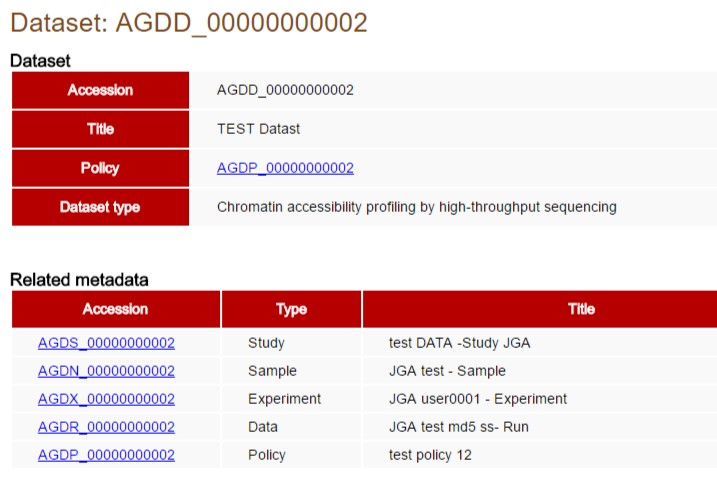Click the Dataset type row label
This screenshot has width=717, height=483.
pos(100,207)
